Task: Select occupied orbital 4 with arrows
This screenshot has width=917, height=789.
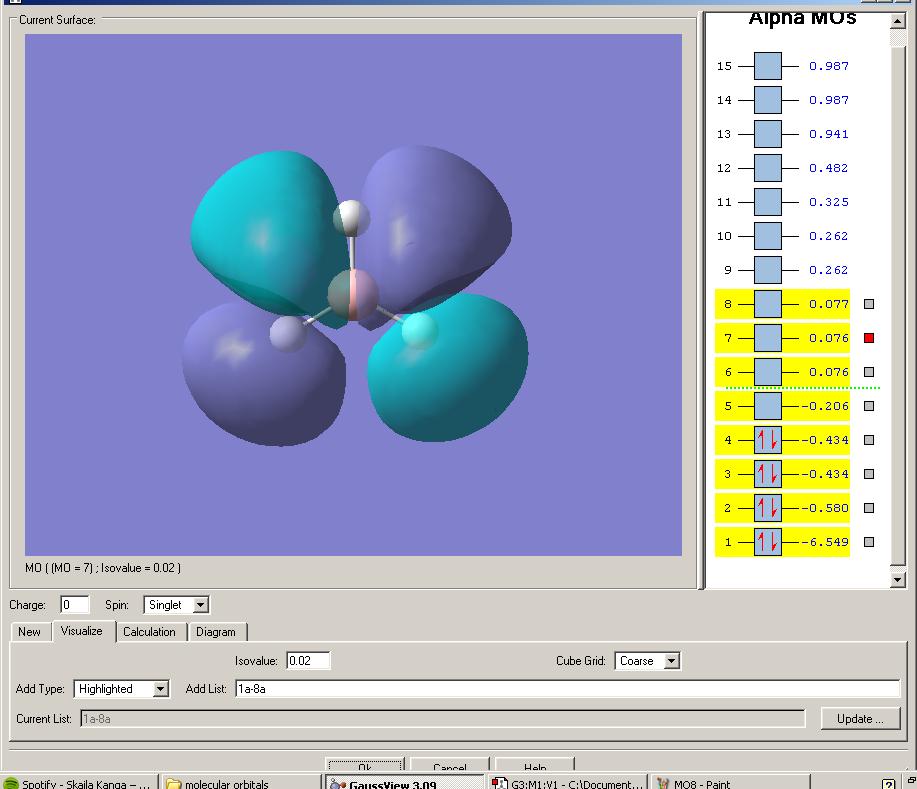Action: [767, 440]
